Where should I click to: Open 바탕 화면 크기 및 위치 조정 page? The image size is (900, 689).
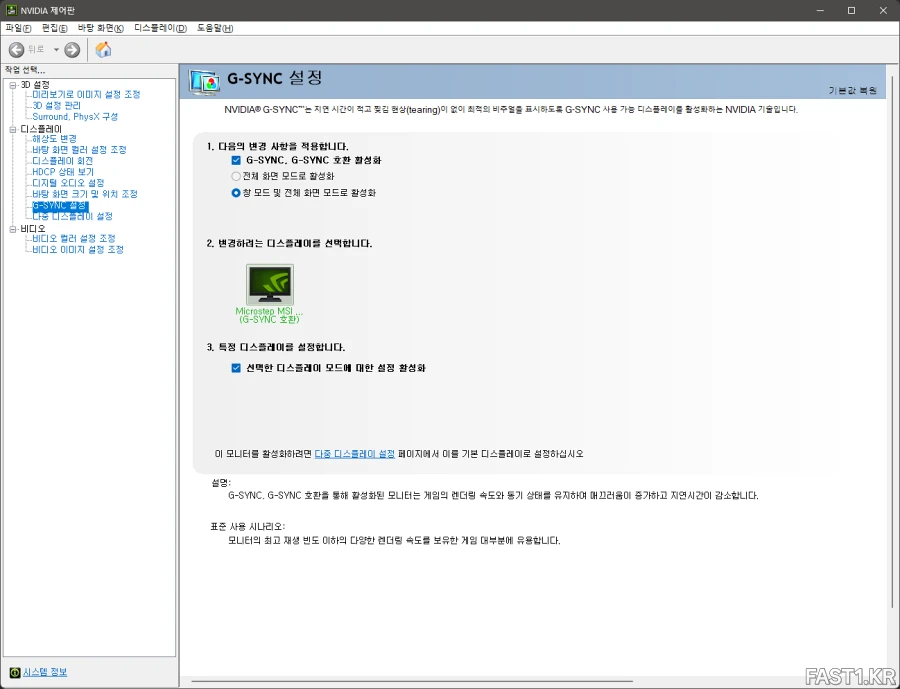click(85, 194)
